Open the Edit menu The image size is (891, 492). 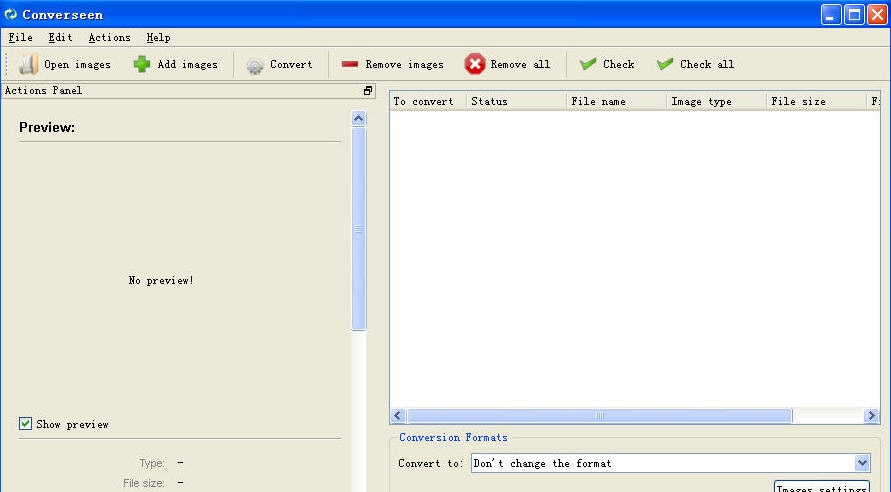click(60, 37)
